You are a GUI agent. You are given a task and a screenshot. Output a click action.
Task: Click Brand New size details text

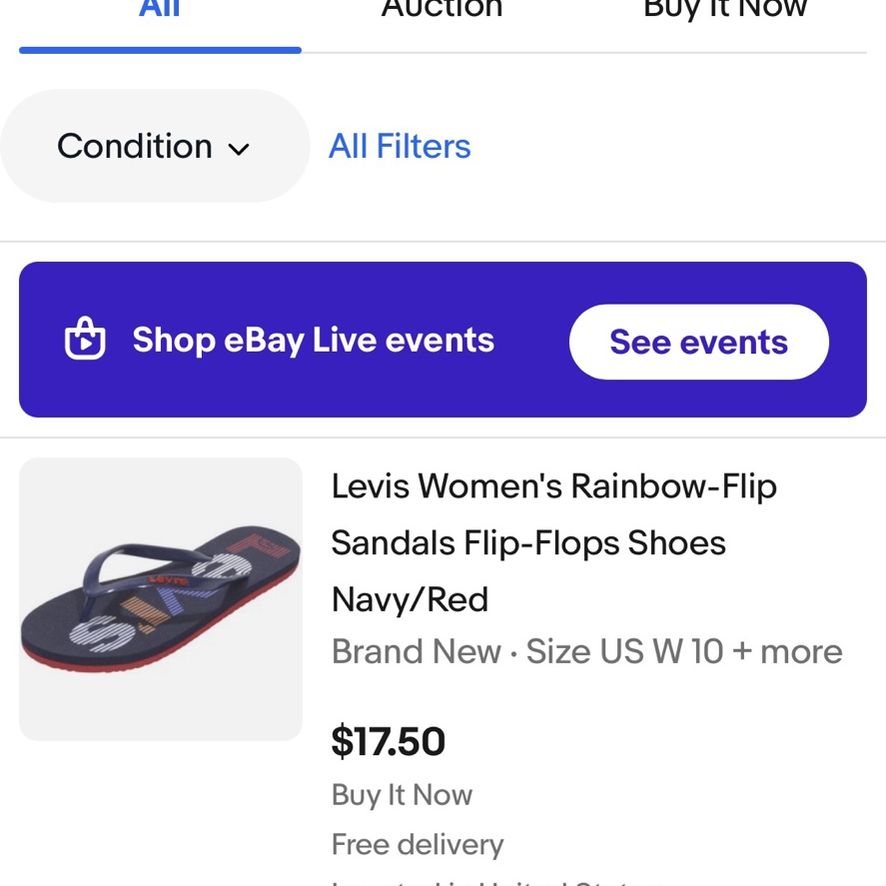point(587,652)
